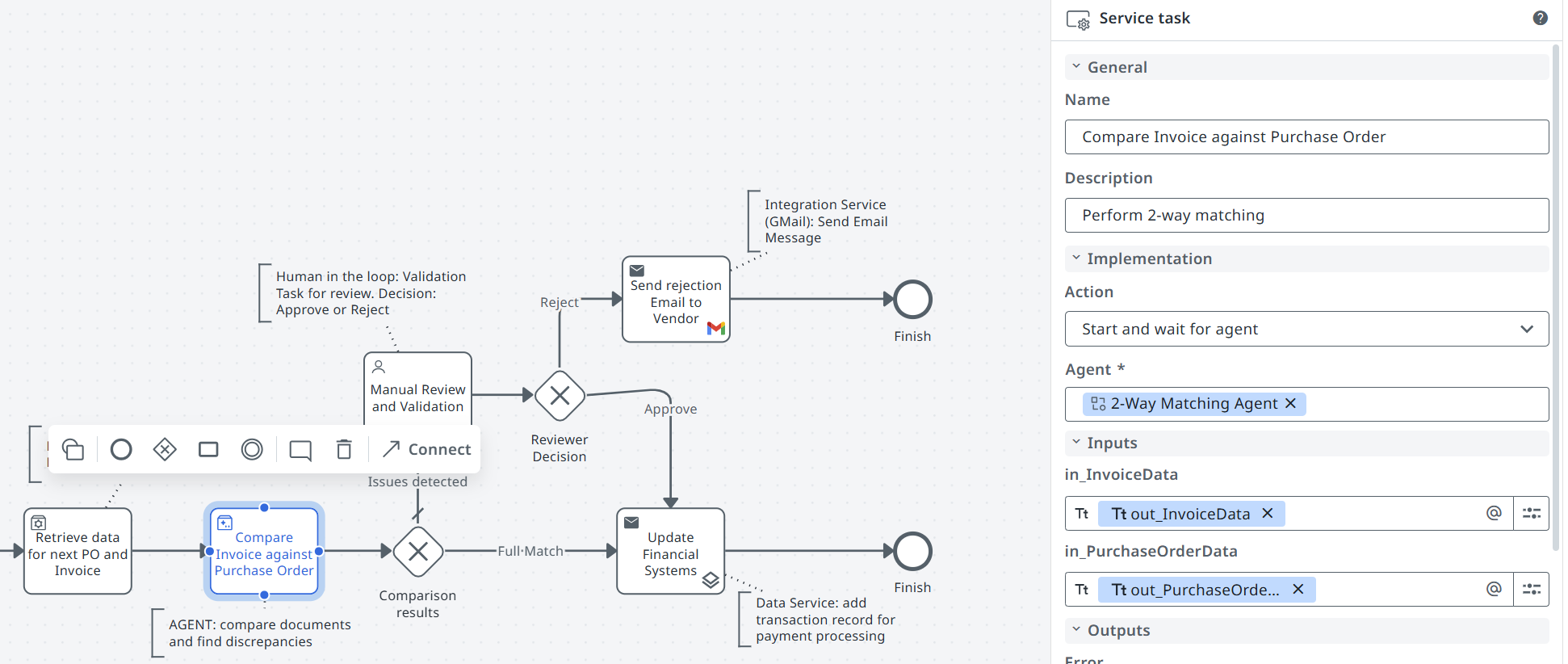Viewport: 1568px width, 664px height.
Task: Open the expression editor for in_InvoiceData
Action: (x=1531, y=513)
